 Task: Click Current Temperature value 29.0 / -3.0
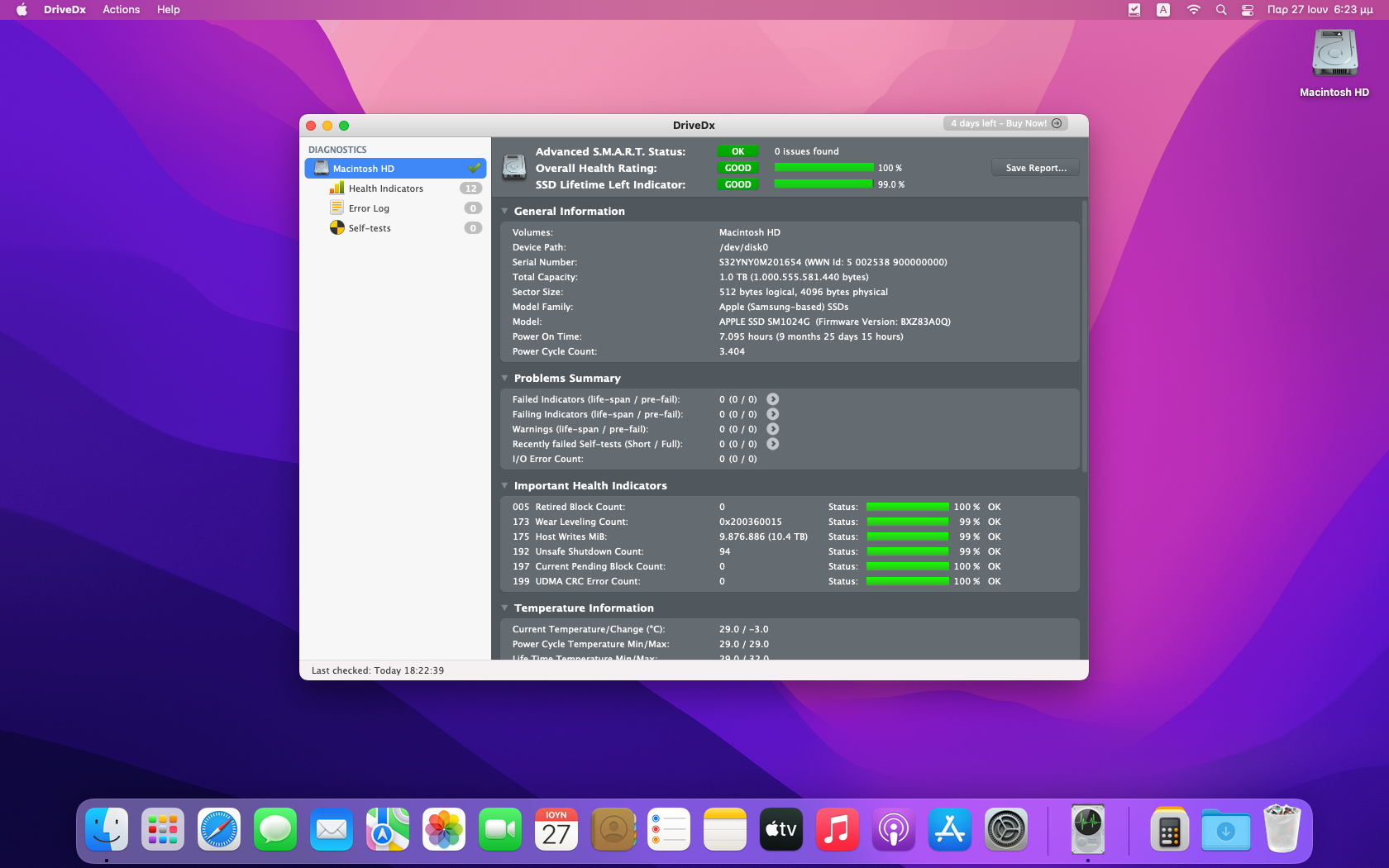(743, 629)
